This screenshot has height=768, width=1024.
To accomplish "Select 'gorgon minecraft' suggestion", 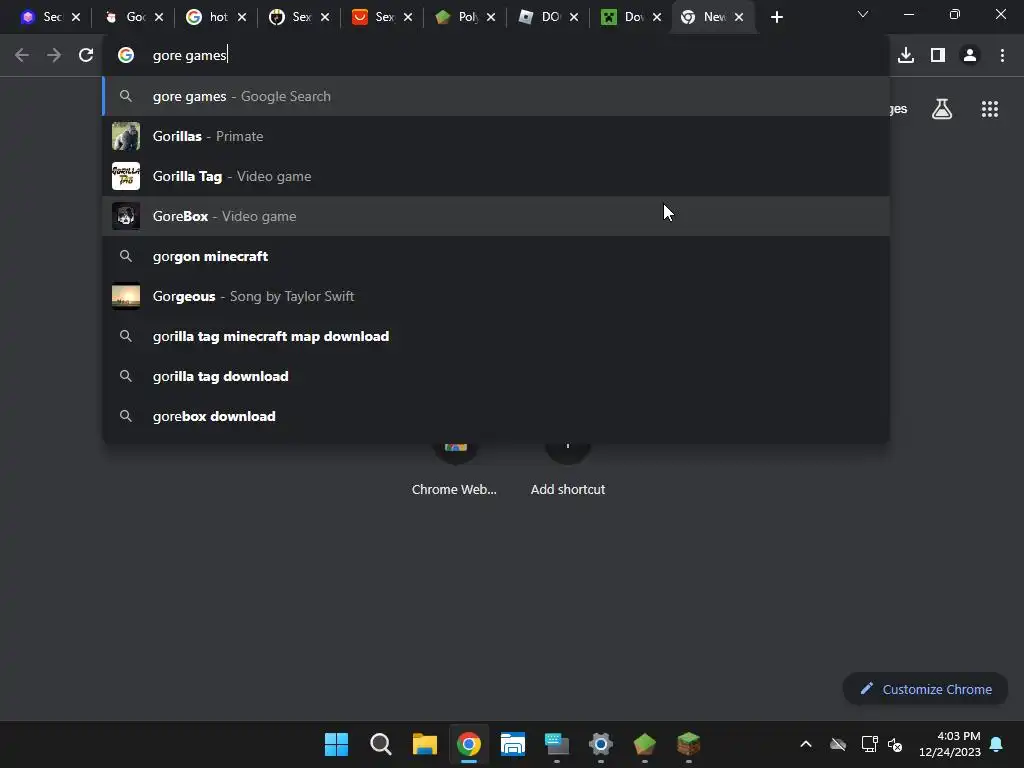I will 496,256.
